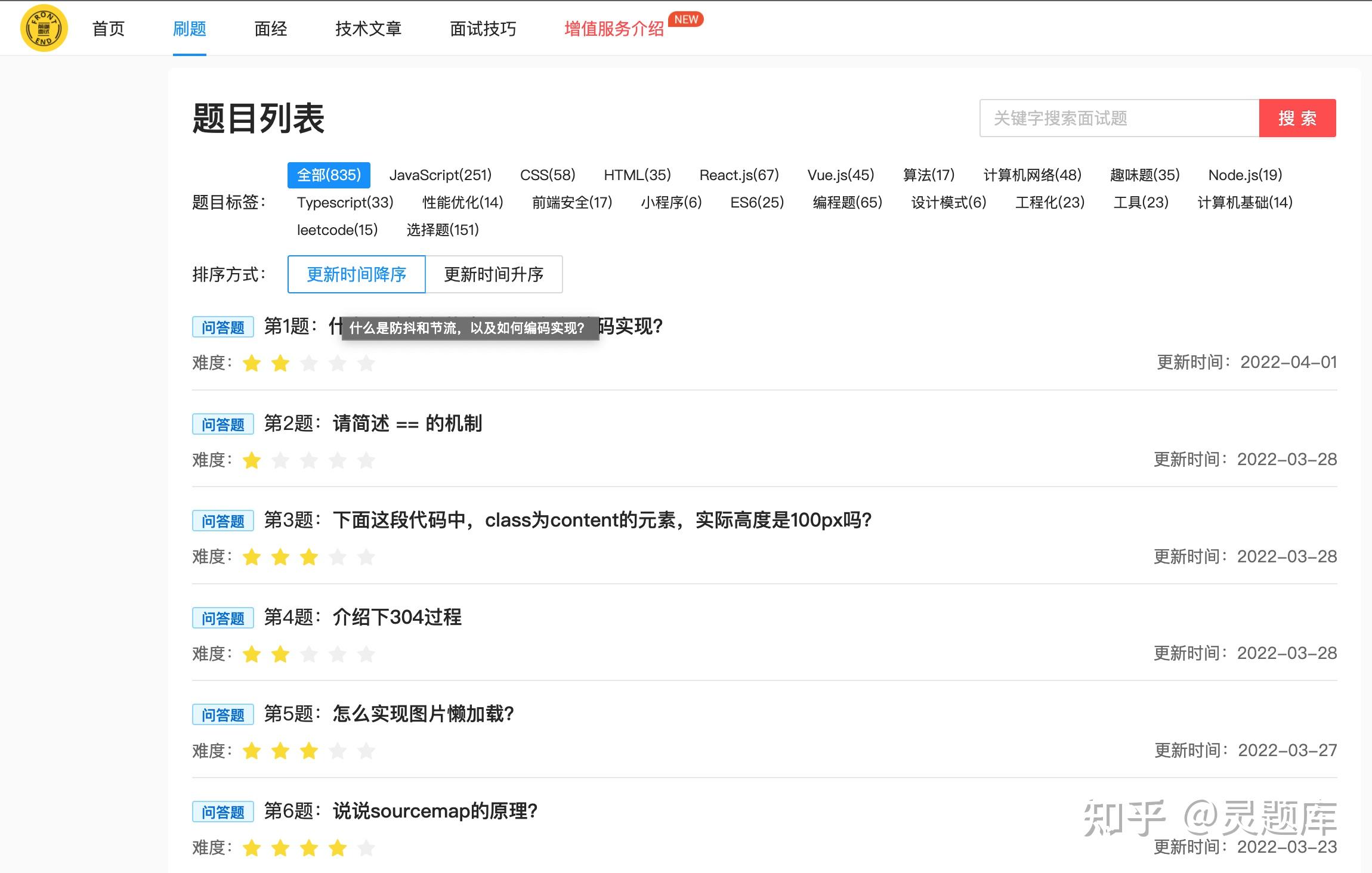Select 更新时间升序 sort option
The height and width of the screenshot is (873, 1372).
[494, 274]
